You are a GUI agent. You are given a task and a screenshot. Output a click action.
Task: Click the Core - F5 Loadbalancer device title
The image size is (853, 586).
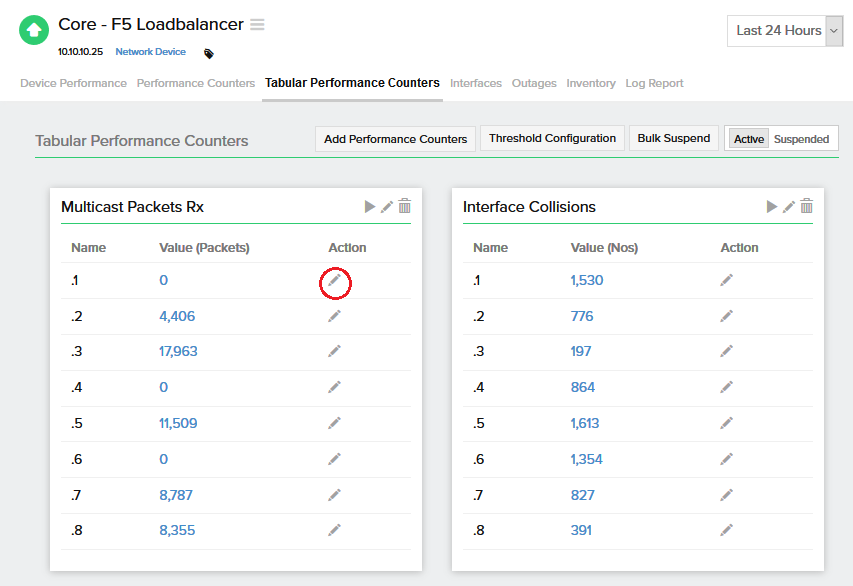(x=151, y=24)
